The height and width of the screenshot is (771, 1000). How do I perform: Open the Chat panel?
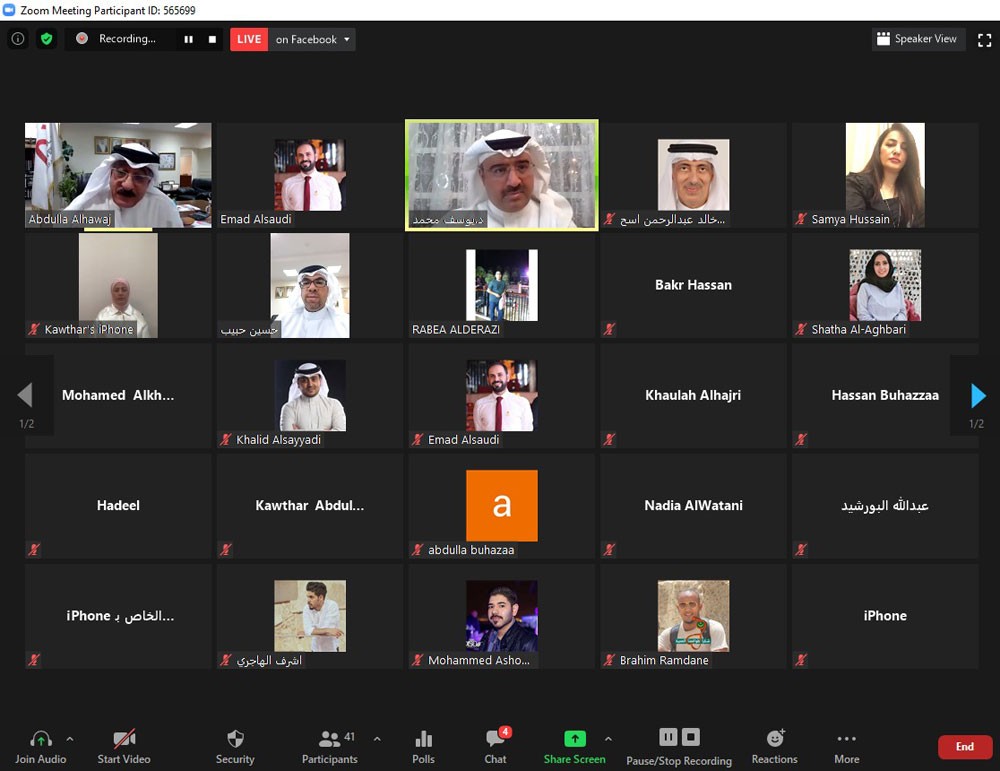[496, 746]
